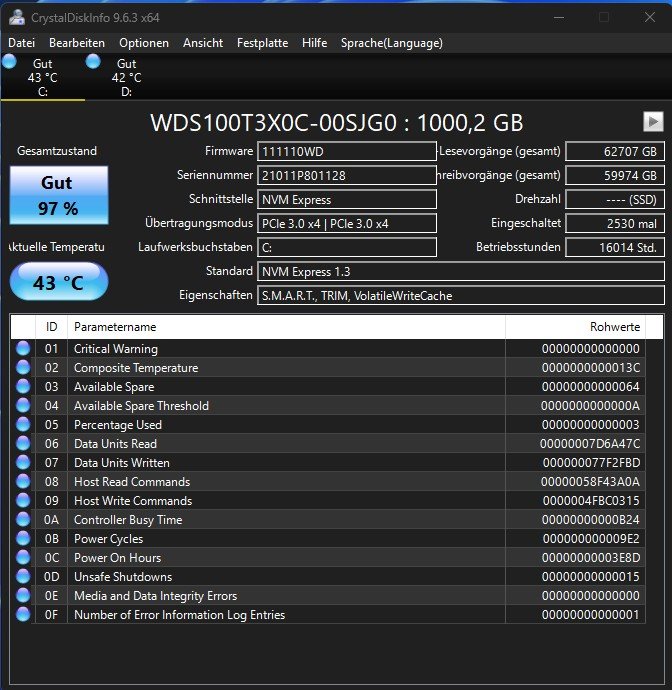Screen dimensions: 672x690
Task: Click the status orb for Power Cycles
Action: [x=23, y=539]
